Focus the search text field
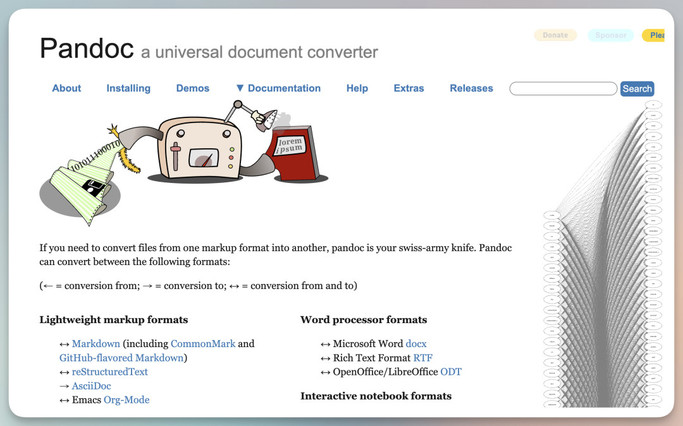 [563, 89]
